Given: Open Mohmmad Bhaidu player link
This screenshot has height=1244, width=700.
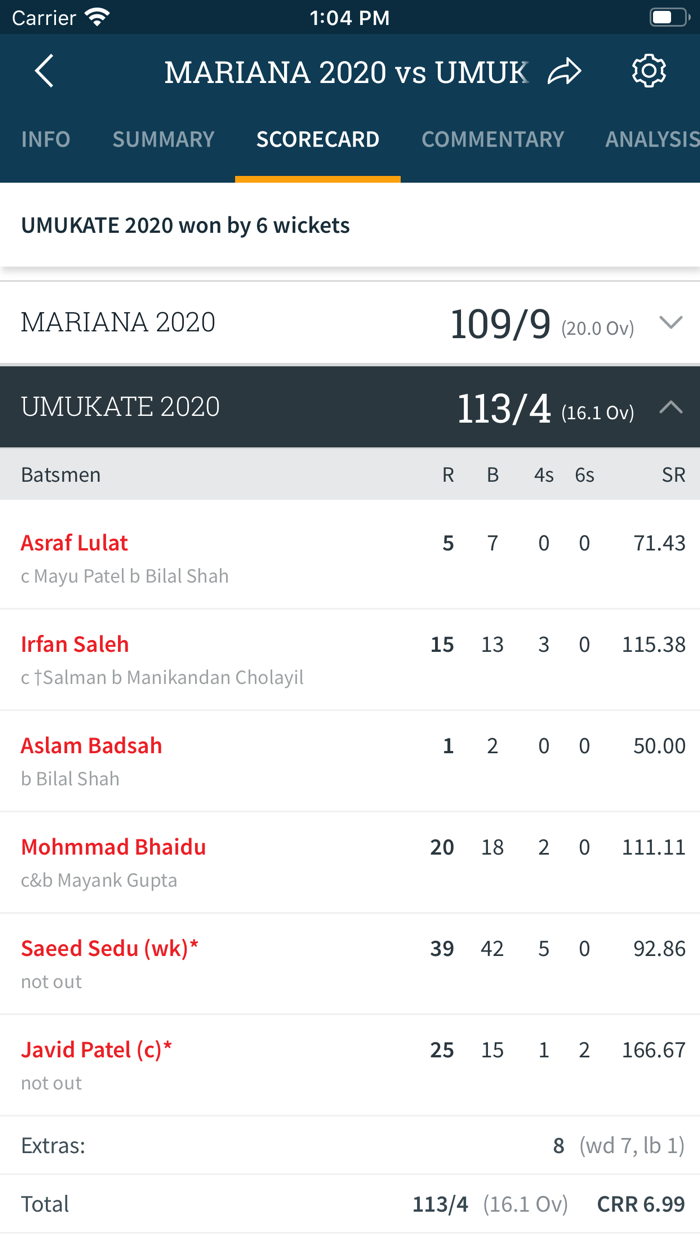Looking at the screenshot, I should [x=113, y=847].
